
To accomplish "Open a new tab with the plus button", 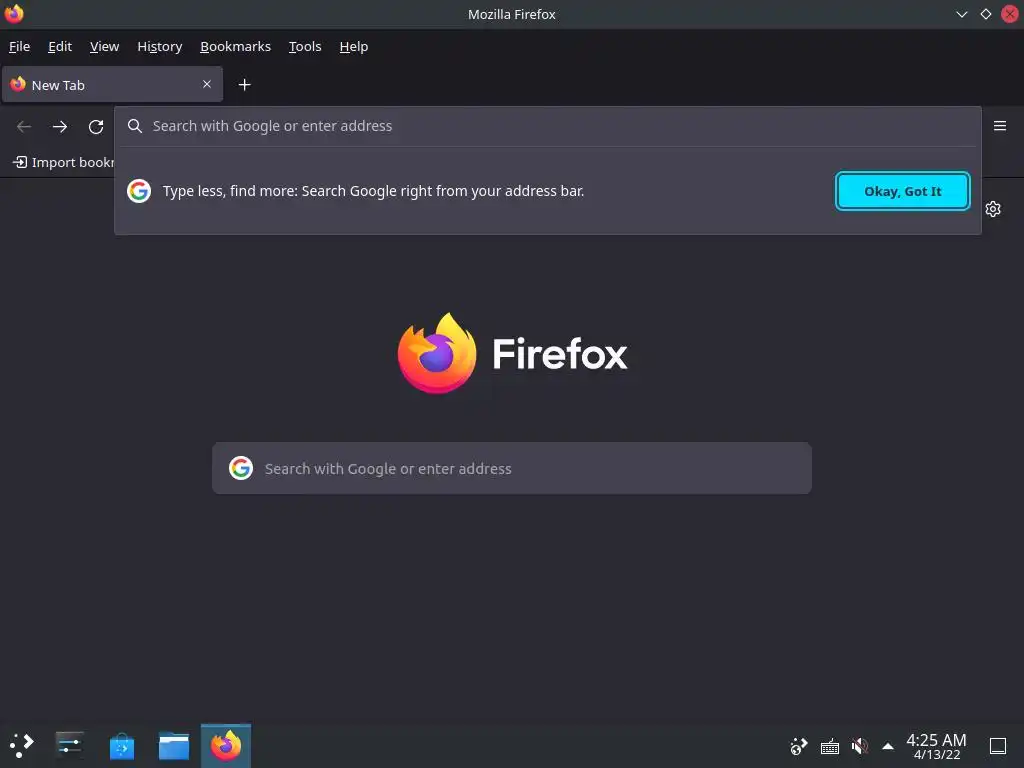I will pyautogui.click(x=244, y=85).
